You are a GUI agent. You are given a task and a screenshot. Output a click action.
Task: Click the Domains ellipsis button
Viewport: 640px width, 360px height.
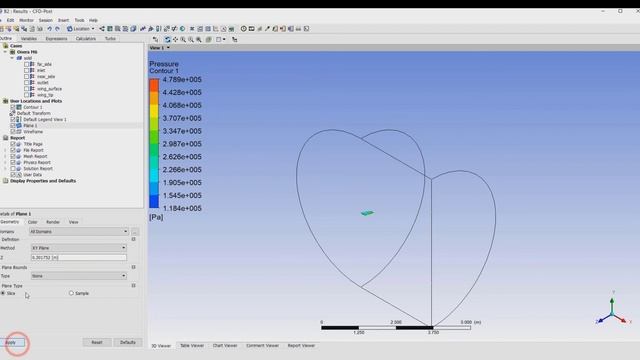135,232
